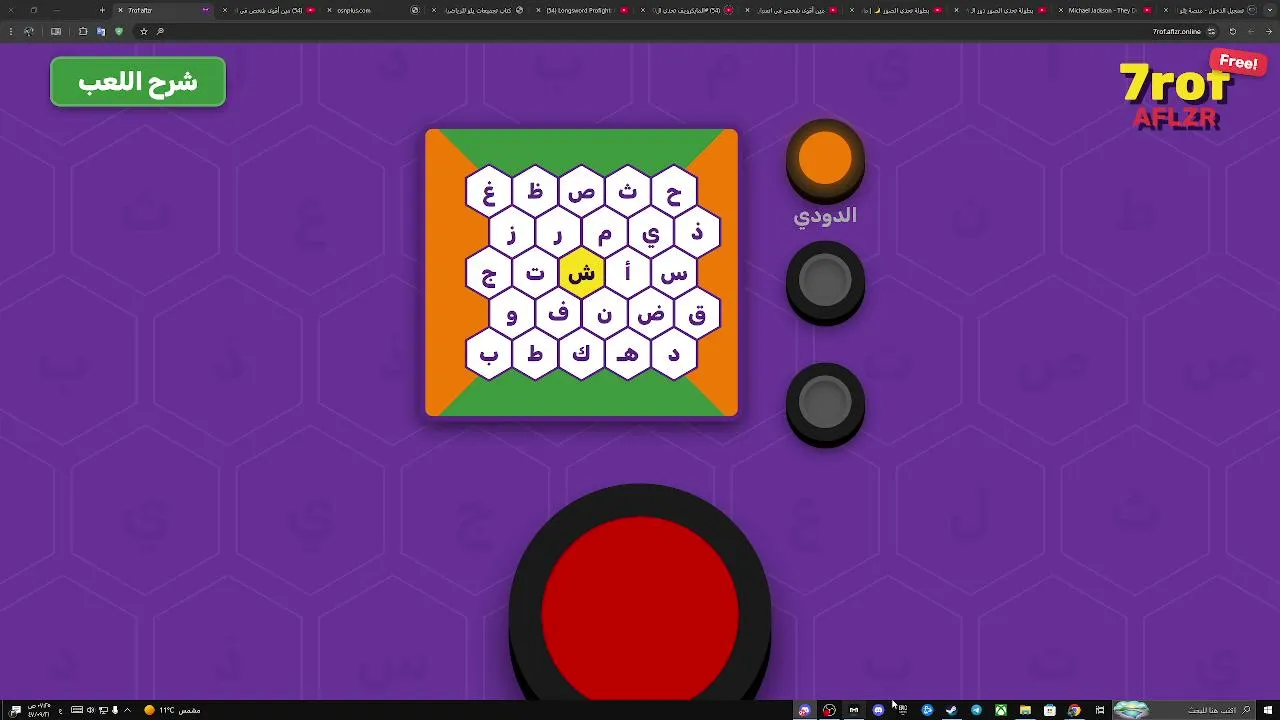Image resolution: width=1280 pixels, height=720 pixels.
Task: Hit the big red buzzer button
Action: coord(640,610)
